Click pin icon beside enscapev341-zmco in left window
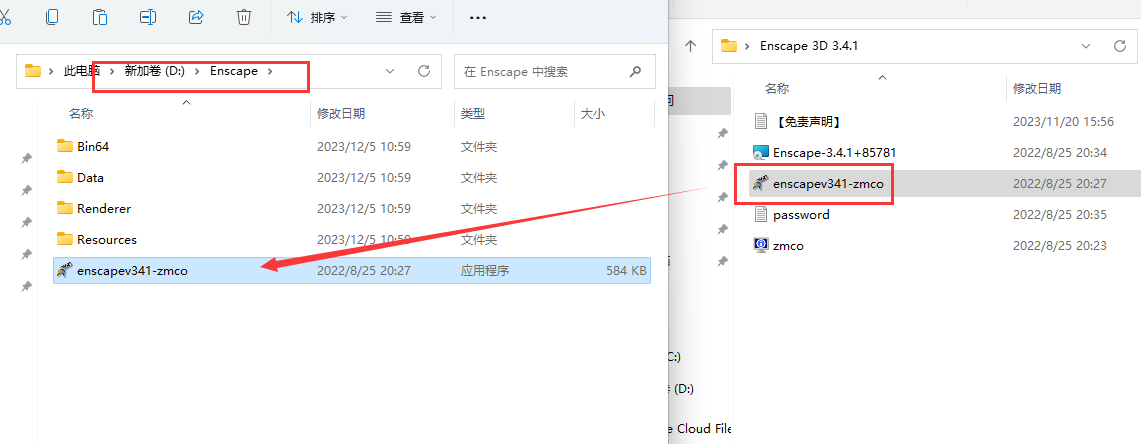The width and height of the screenshot is (1141, 444). coord(25,287)
